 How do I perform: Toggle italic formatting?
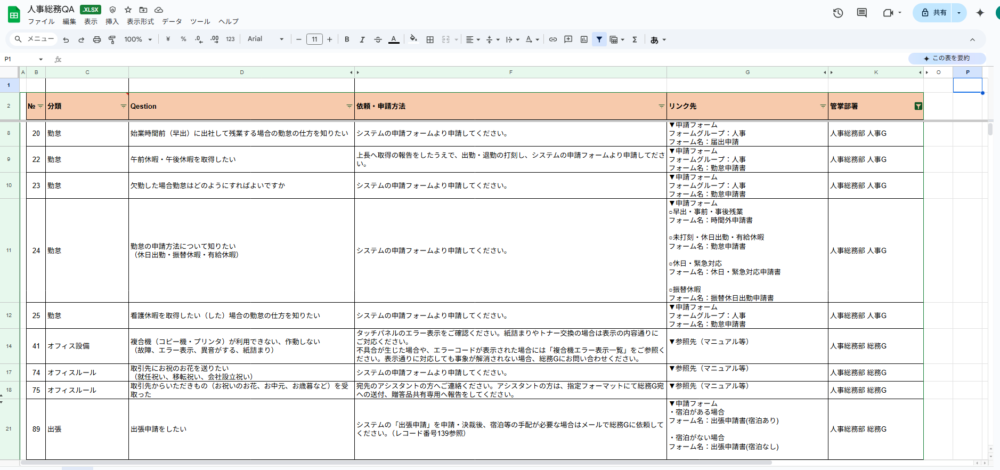[x=361, y=39]
